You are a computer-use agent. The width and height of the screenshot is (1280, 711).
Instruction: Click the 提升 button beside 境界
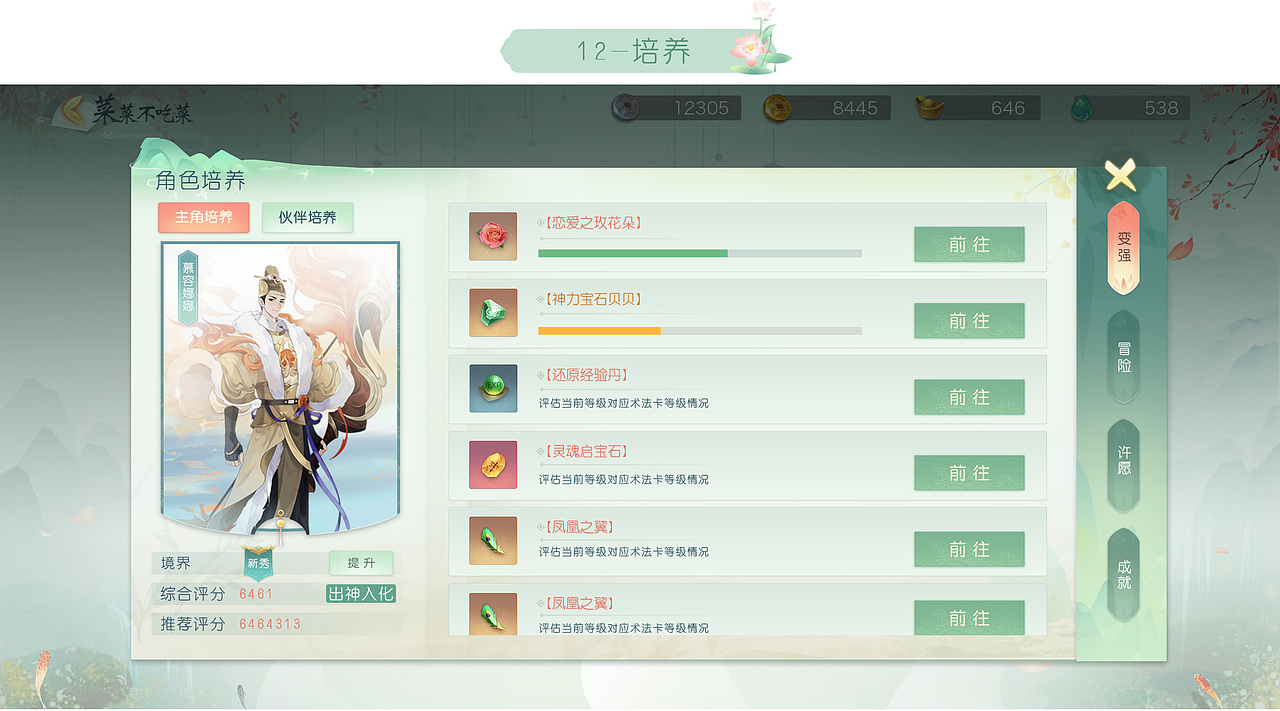click(x=361, y=563)
